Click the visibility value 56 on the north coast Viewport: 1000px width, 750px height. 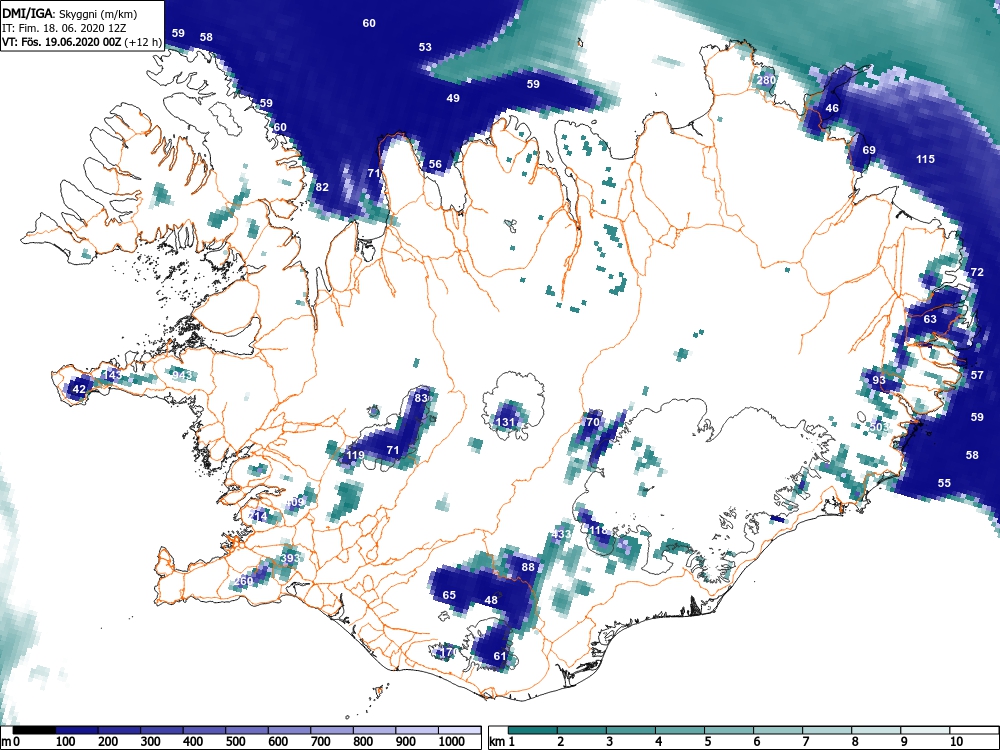tap(435, 164)
